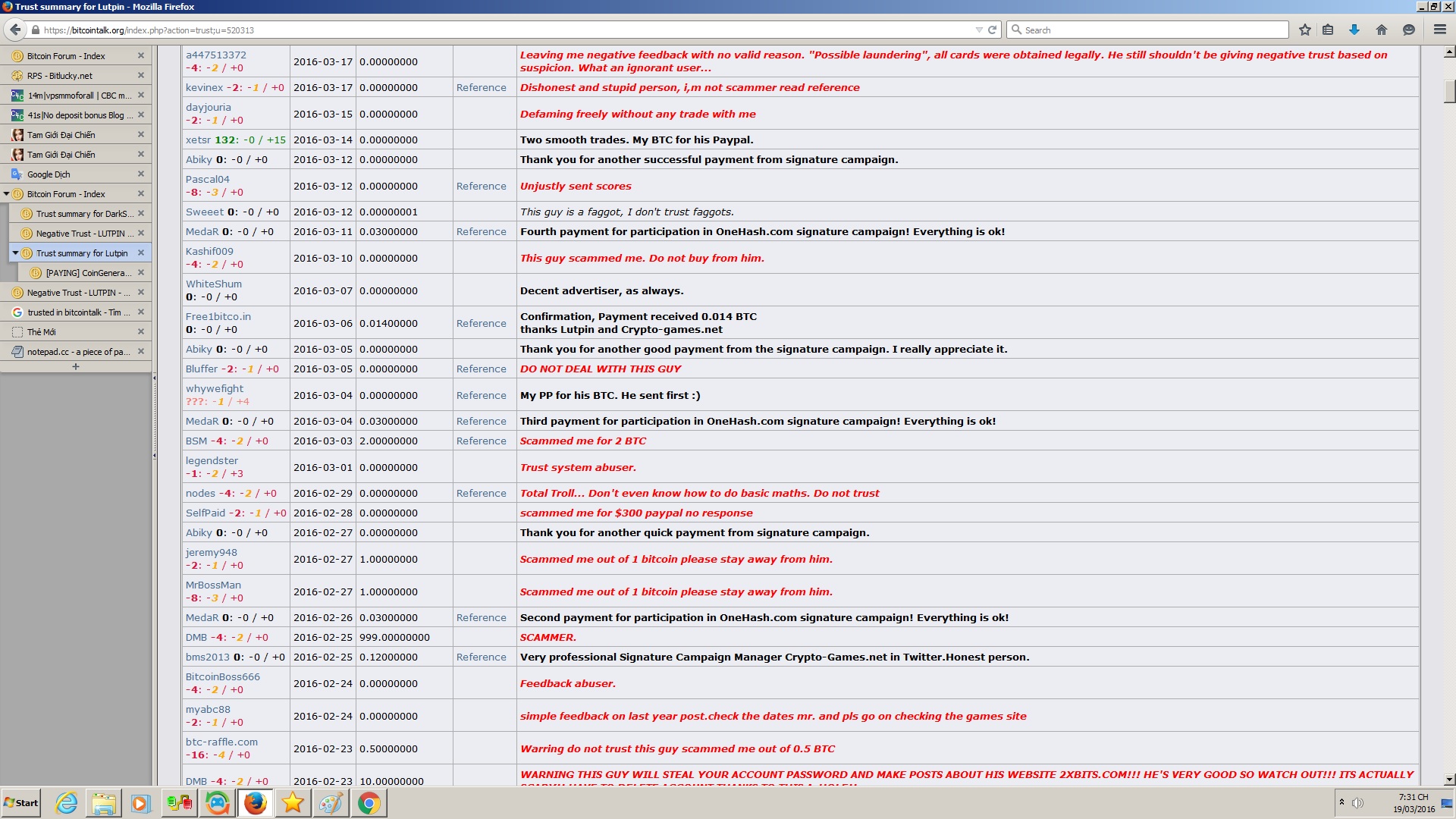Image resolution: width=1456 pixels, height=819 pixels.
Task: Open the Paint palette taskbar icon
Action: (331, 803)
